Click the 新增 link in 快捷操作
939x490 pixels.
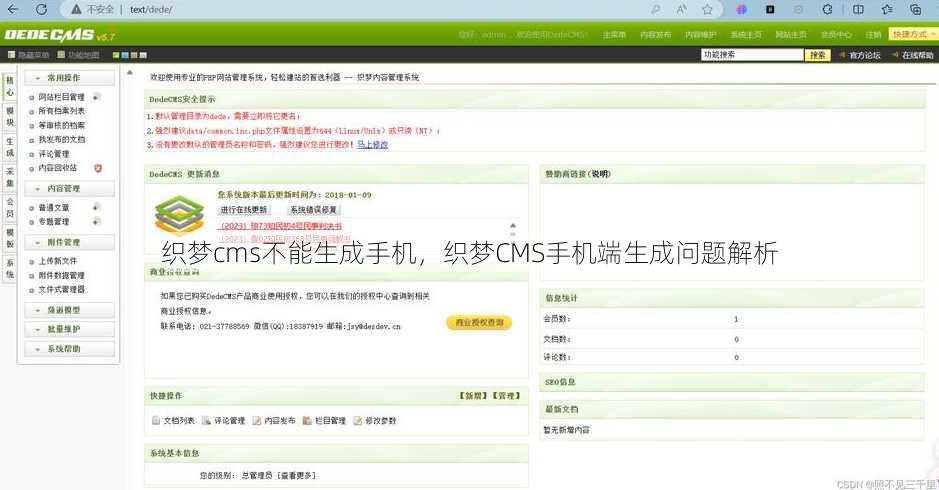tap(474, 396)
